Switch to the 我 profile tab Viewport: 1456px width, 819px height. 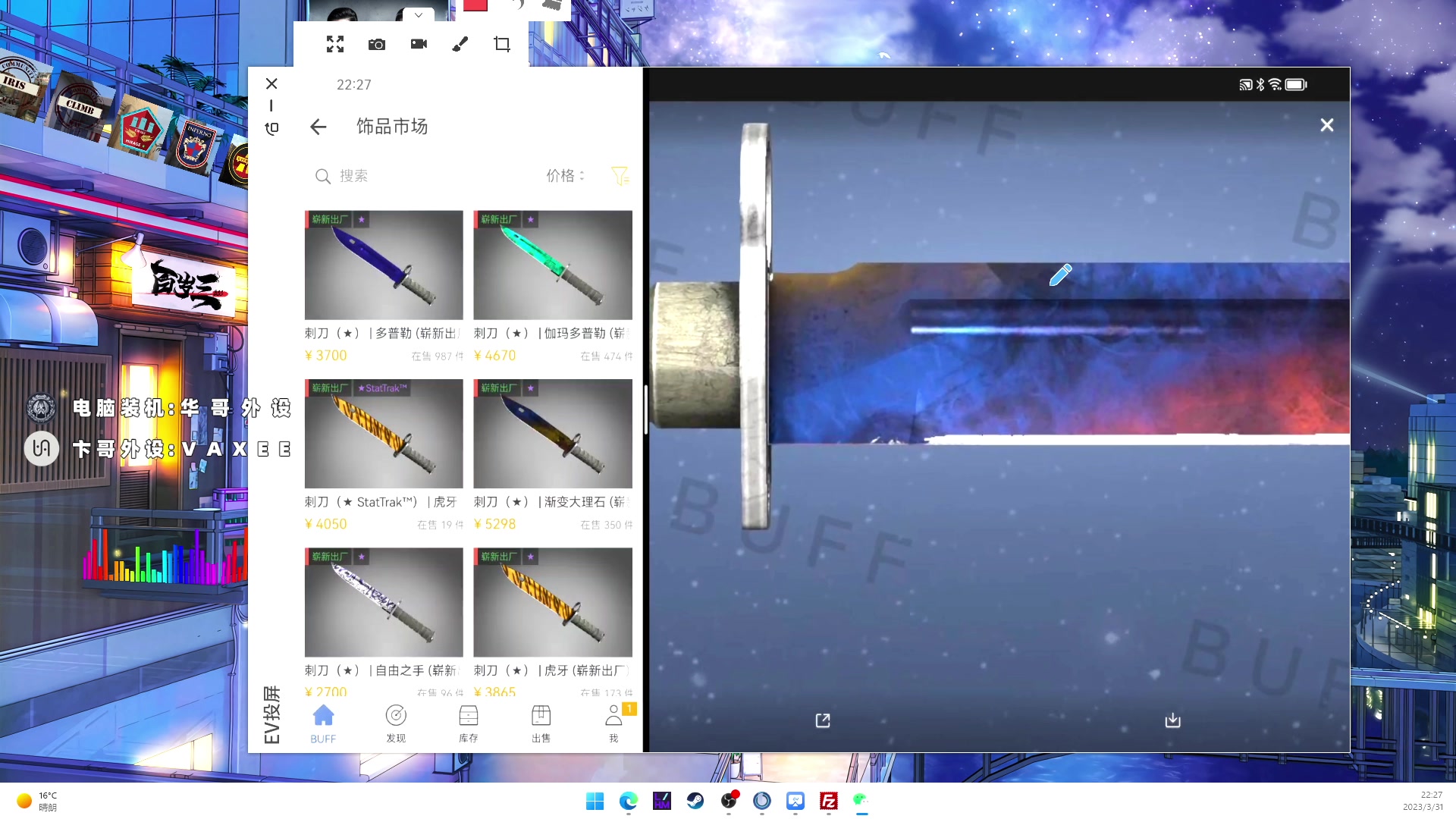tap(613, 723)
